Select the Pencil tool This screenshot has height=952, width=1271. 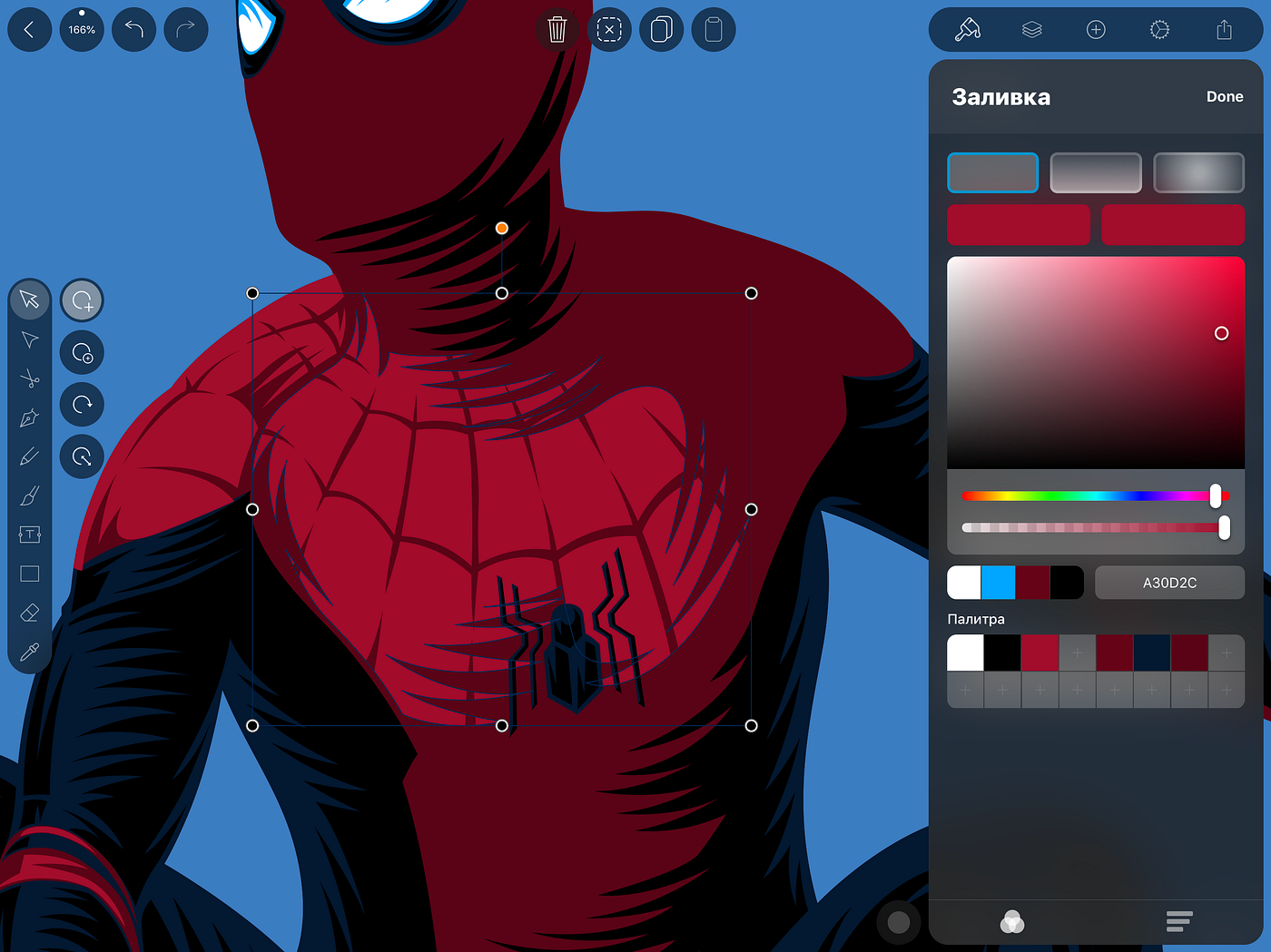[30, 456]
